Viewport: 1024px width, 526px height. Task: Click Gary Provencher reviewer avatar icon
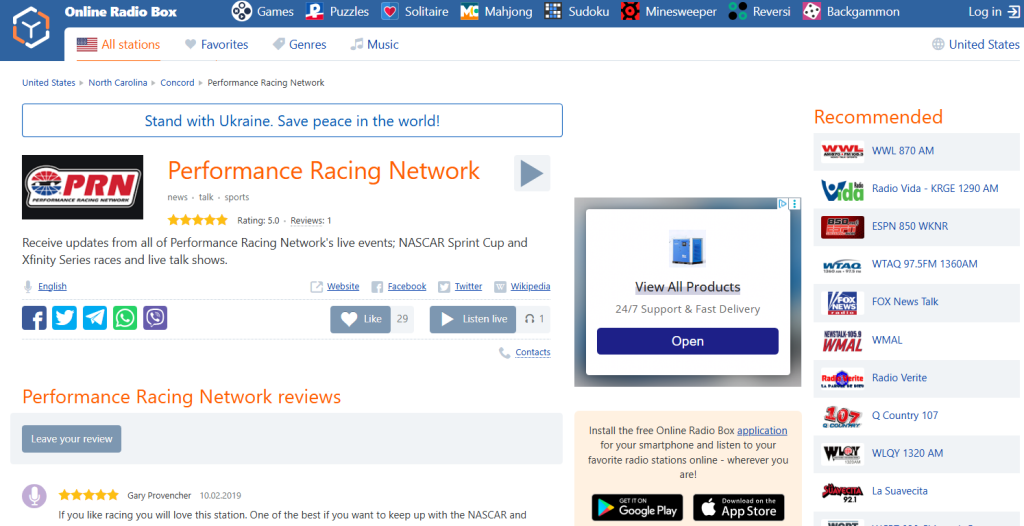[x=34, y=496]
